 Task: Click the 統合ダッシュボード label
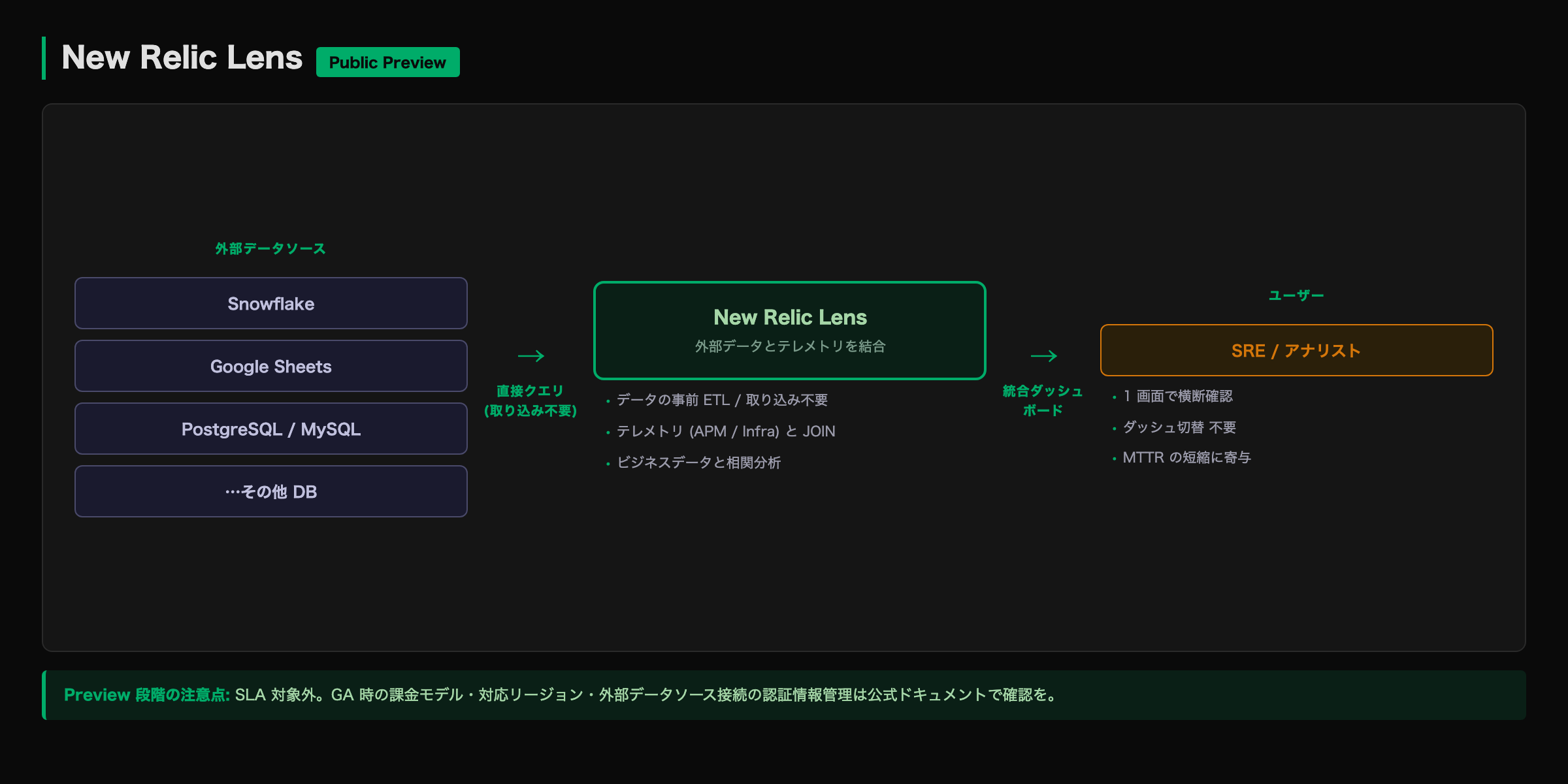1043,400
